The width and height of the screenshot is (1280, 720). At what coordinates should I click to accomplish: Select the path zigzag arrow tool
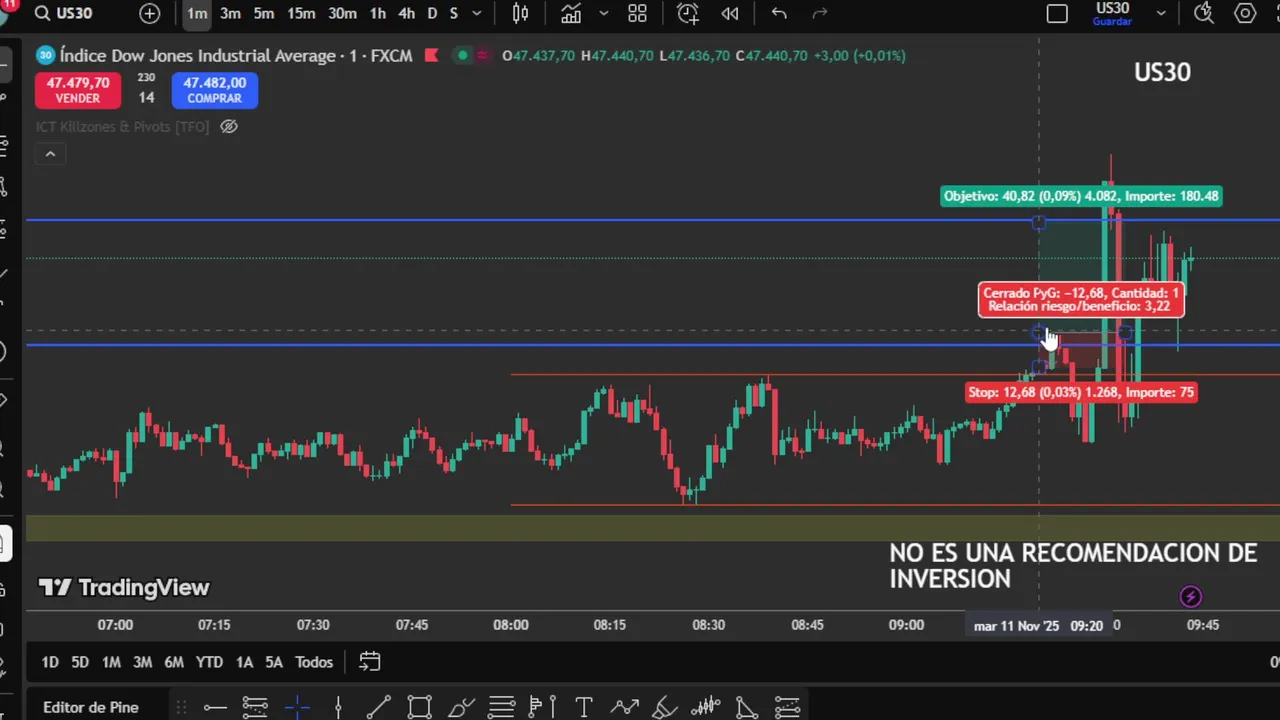coord(625,708)
